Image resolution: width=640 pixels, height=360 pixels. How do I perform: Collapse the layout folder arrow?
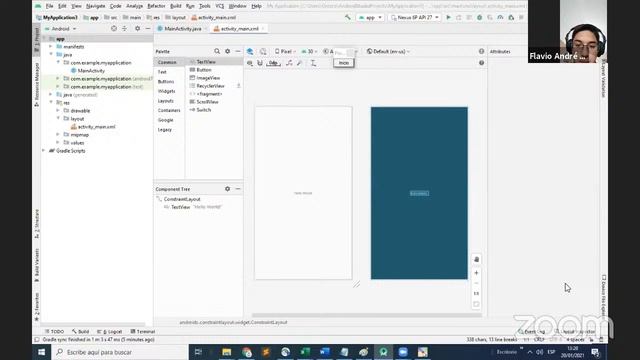point(58,118)
